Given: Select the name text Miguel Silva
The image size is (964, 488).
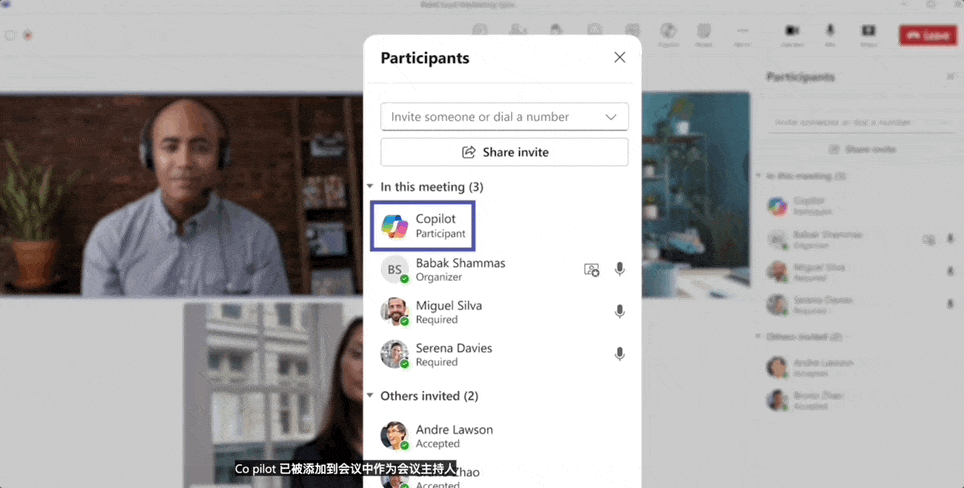Looking at the screenshot, I should (449, 305).
